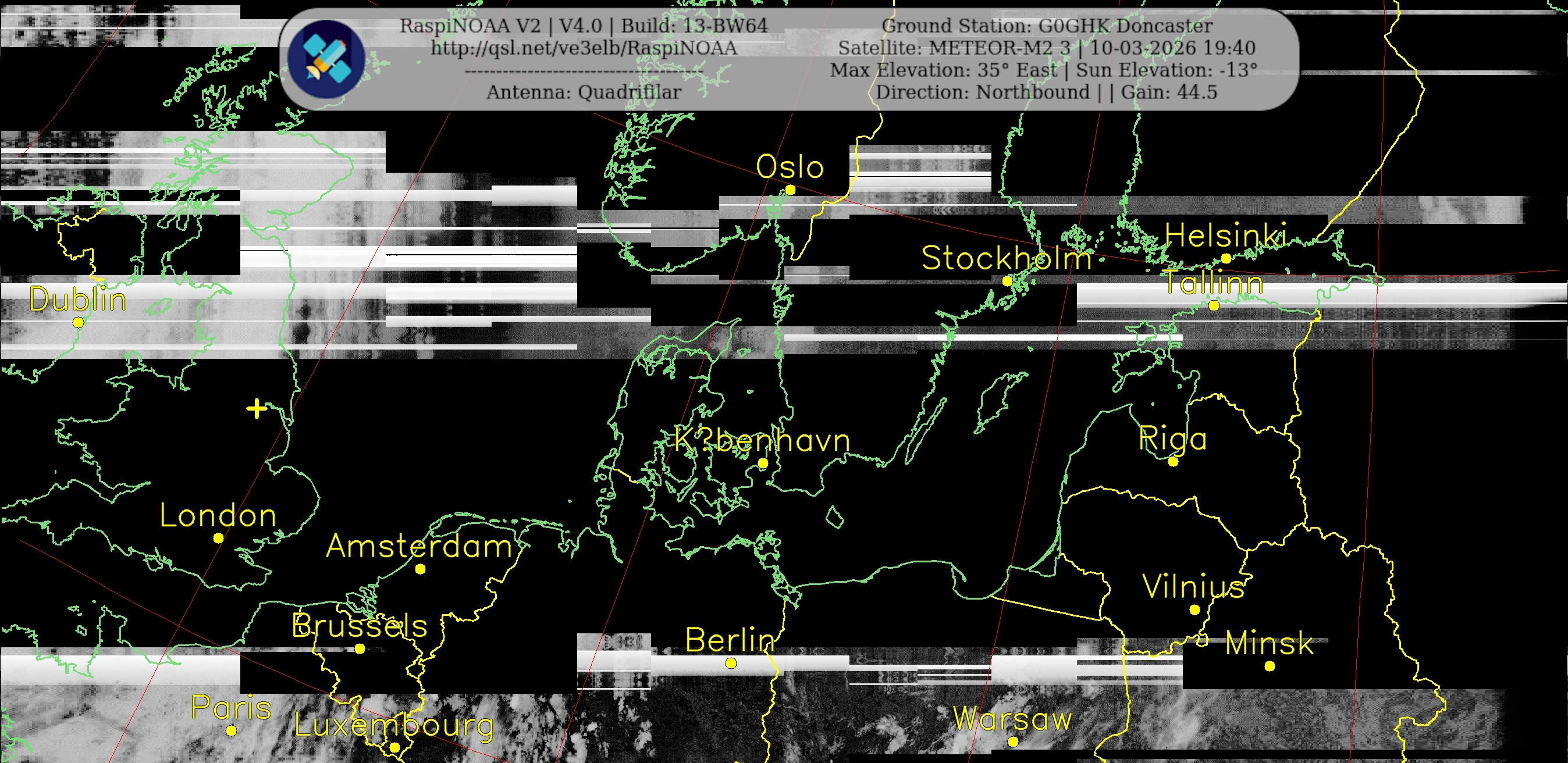Click the Minsk city marker dot
The height and width of the screenshot is (763, 1568).
tap(1269, 666)
